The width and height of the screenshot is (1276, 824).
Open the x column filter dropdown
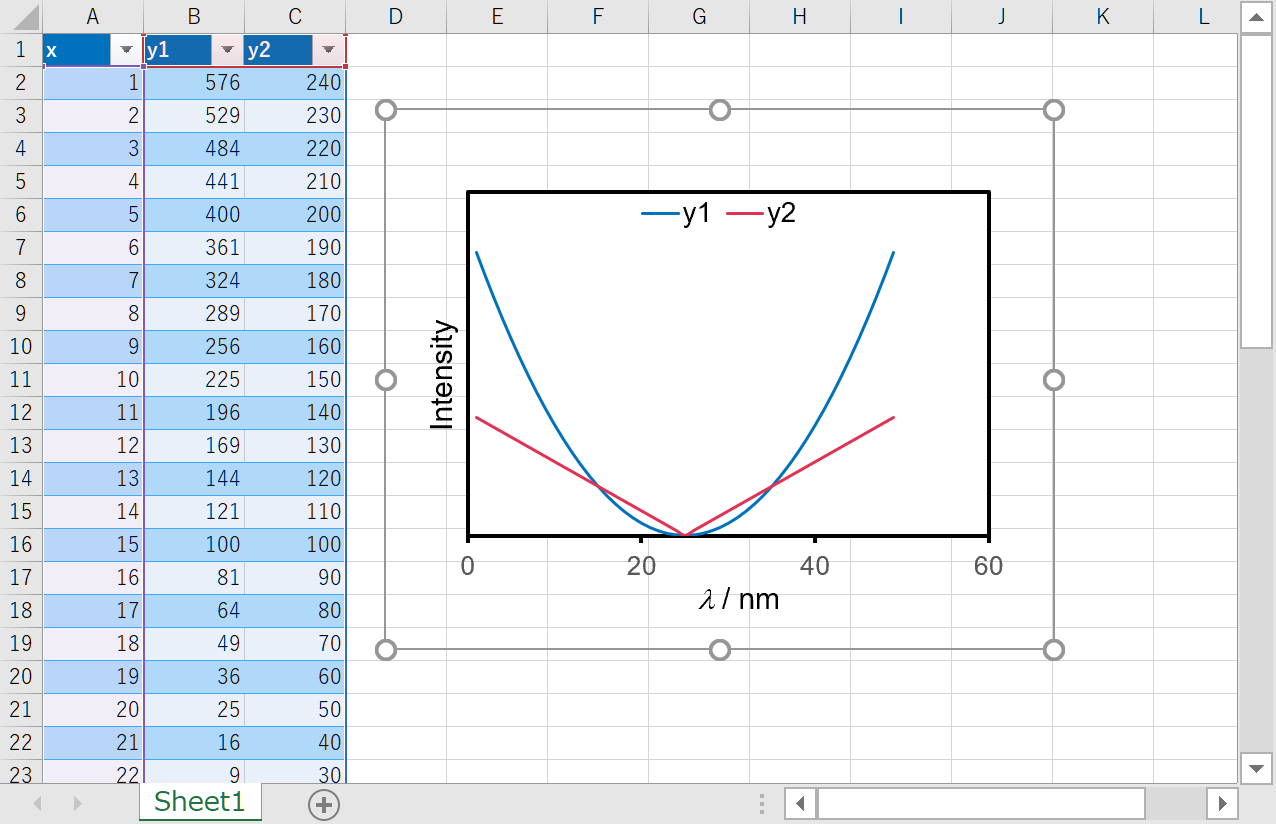tap(126, 50)
